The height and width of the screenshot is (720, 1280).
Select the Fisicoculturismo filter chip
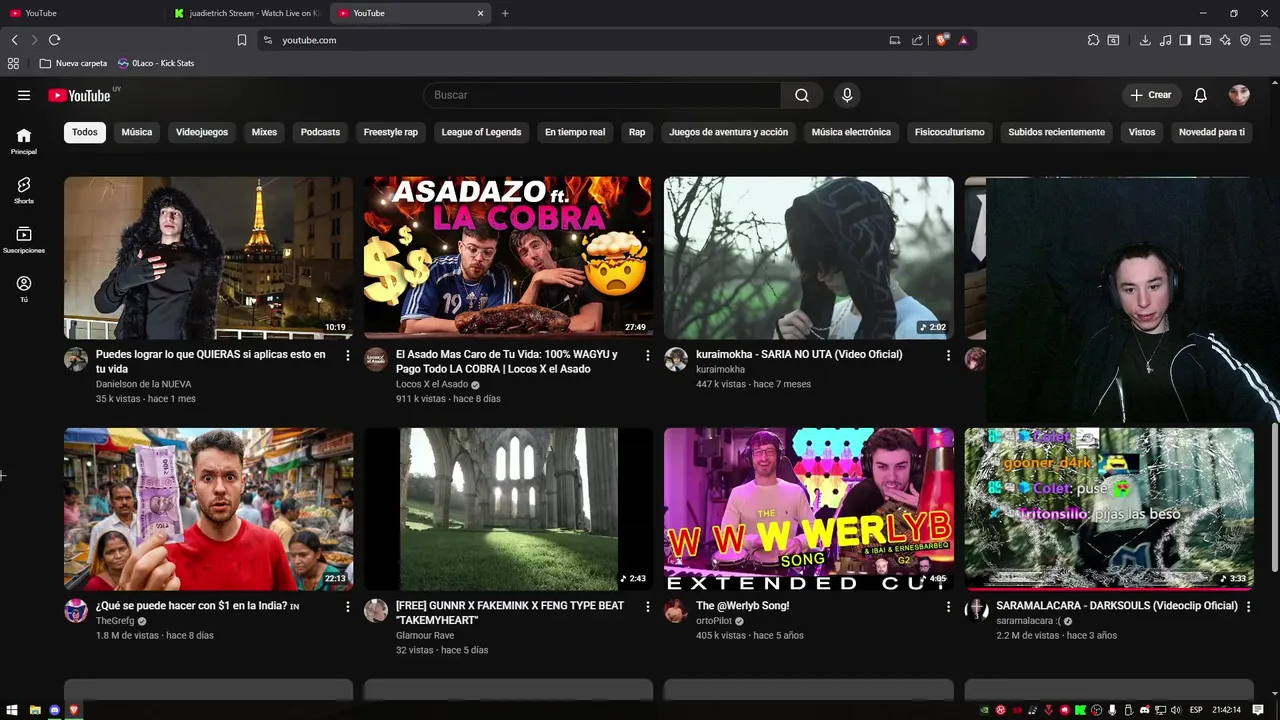(949, 132)
